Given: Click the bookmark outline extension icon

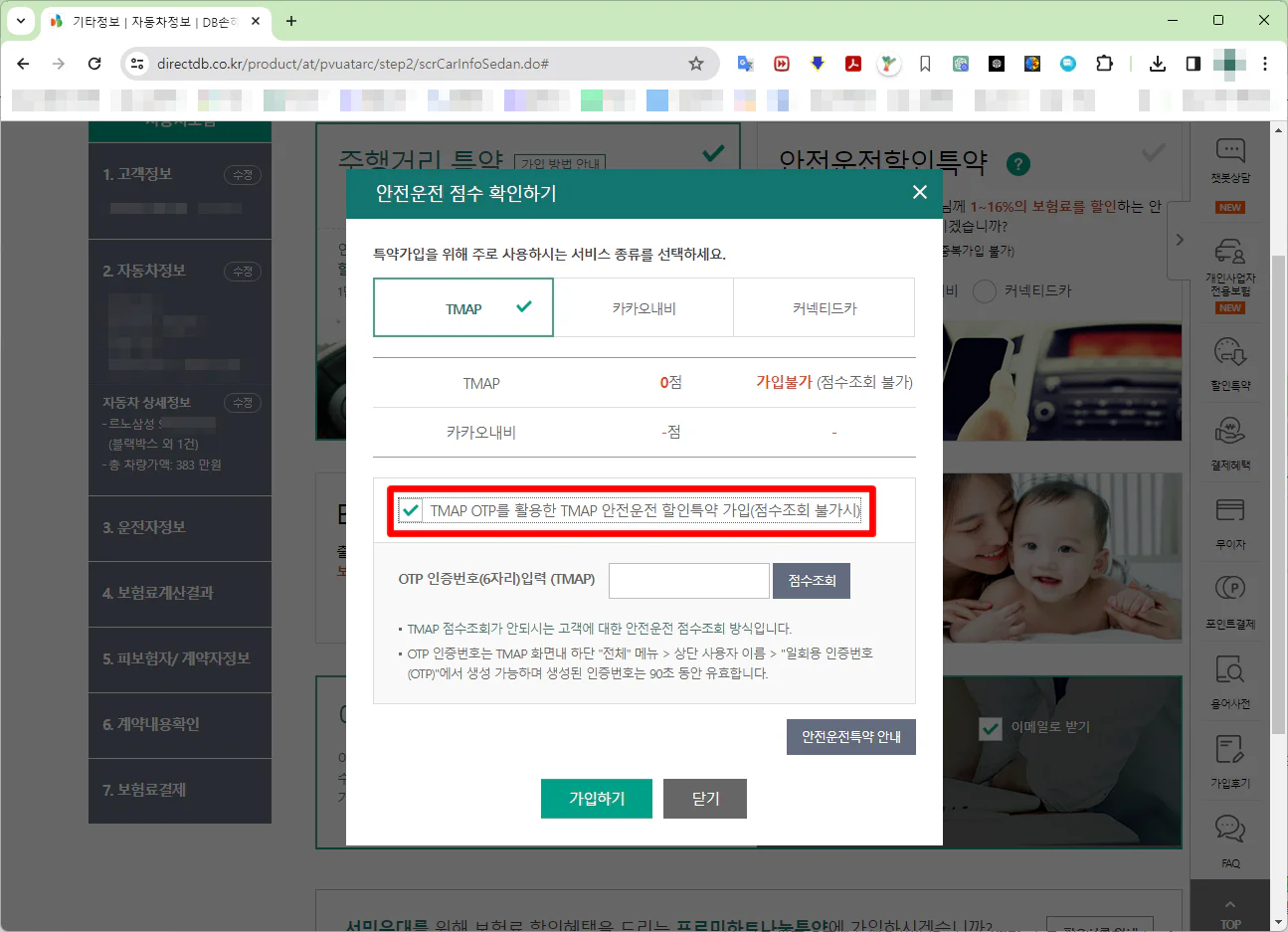Looking at the screenshot, I should pos(925,64).
